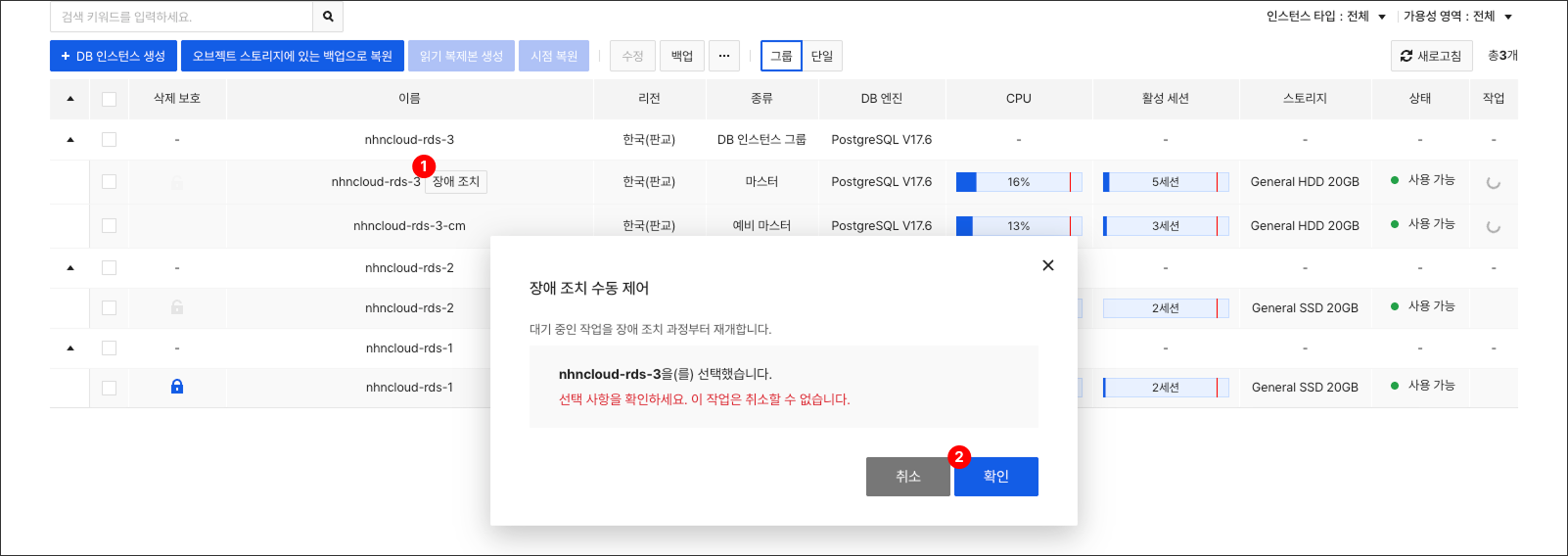Click the 예비 마스터 type cell
The height and width of the screenshot is (556, 1568).
[761, 226]
